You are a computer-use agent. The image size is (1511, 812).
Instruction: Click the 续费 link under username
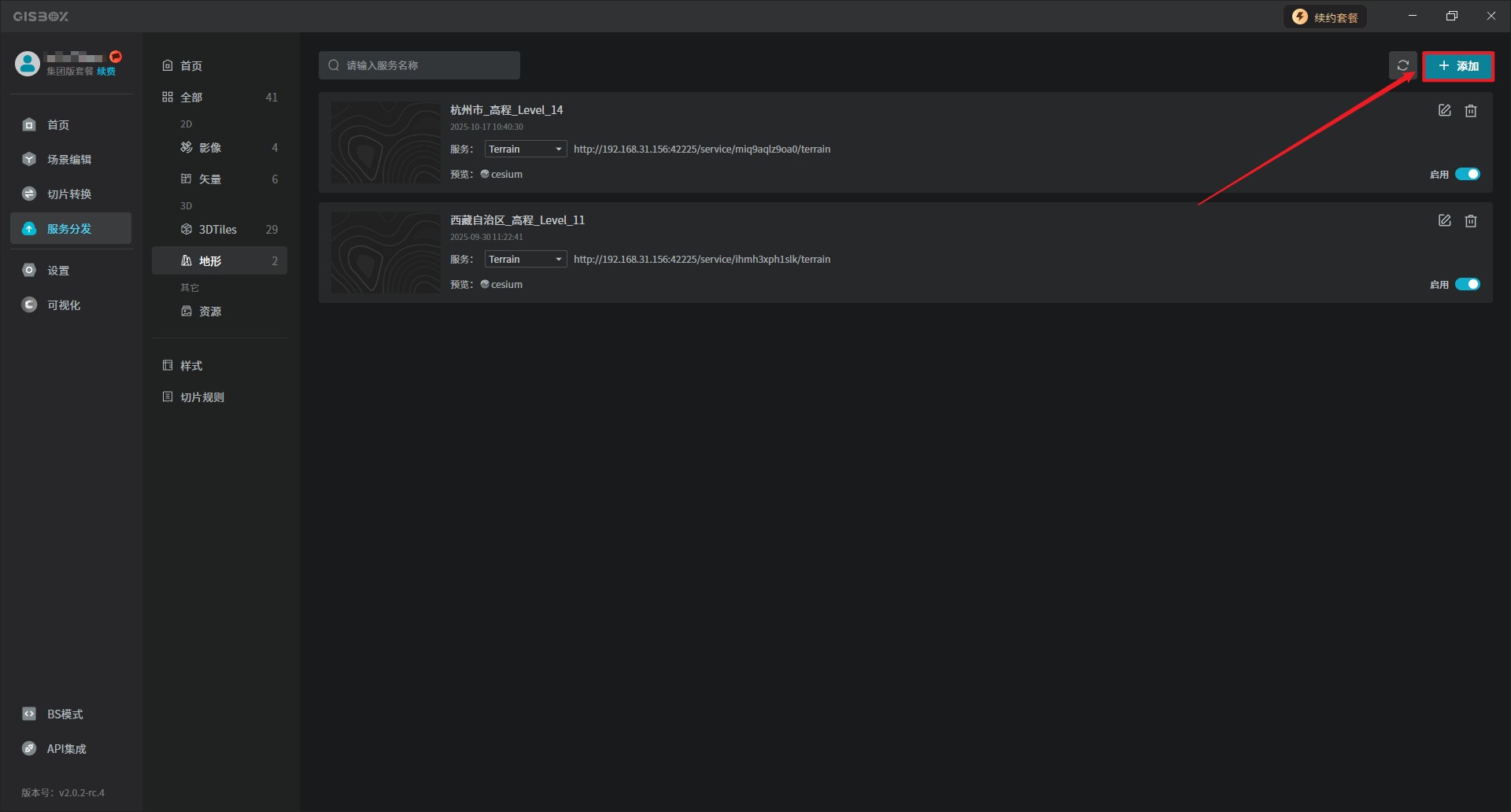[106, 72]
